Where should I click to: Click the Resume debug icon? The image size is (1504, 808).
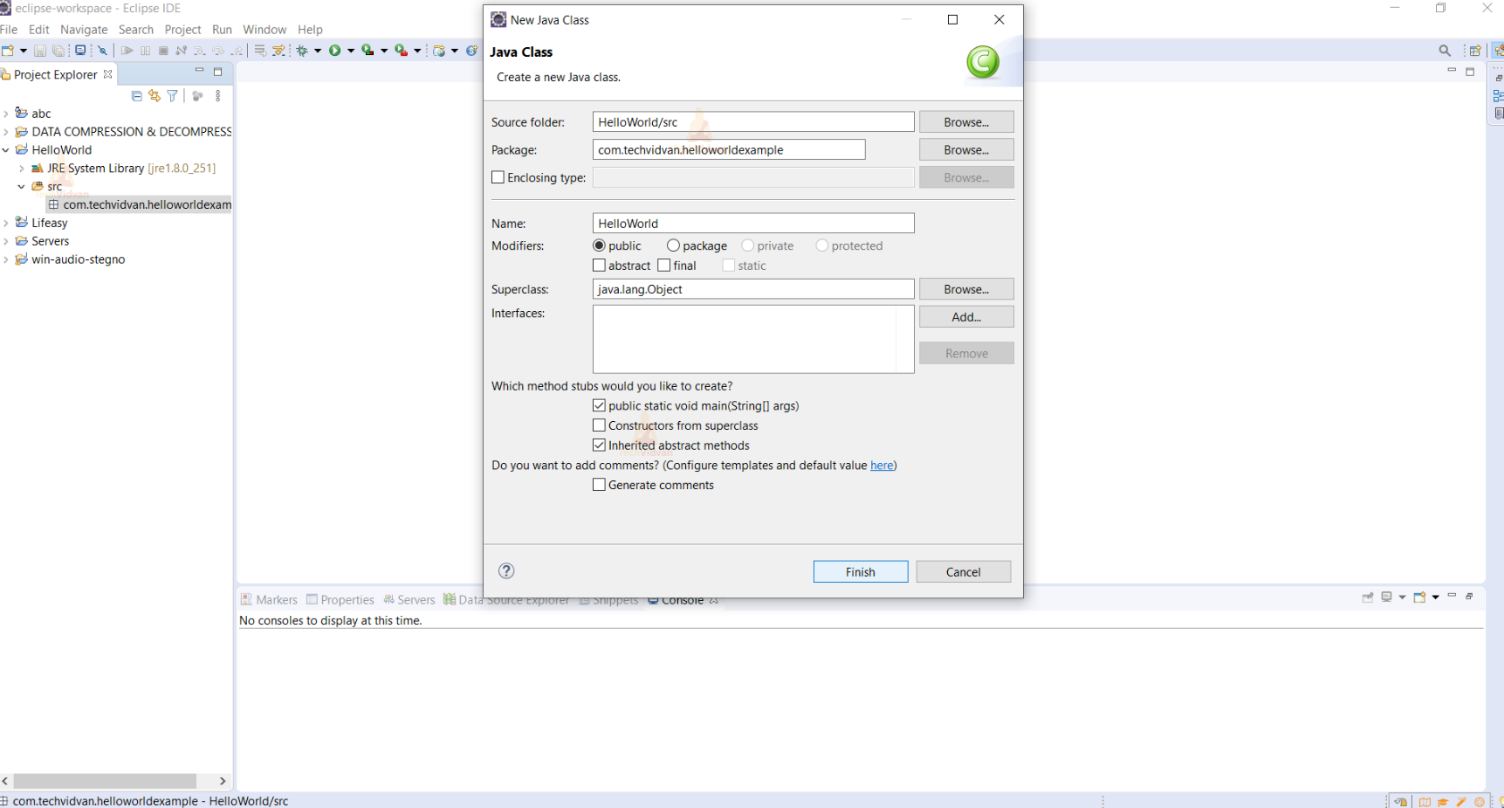coord(127,51)
